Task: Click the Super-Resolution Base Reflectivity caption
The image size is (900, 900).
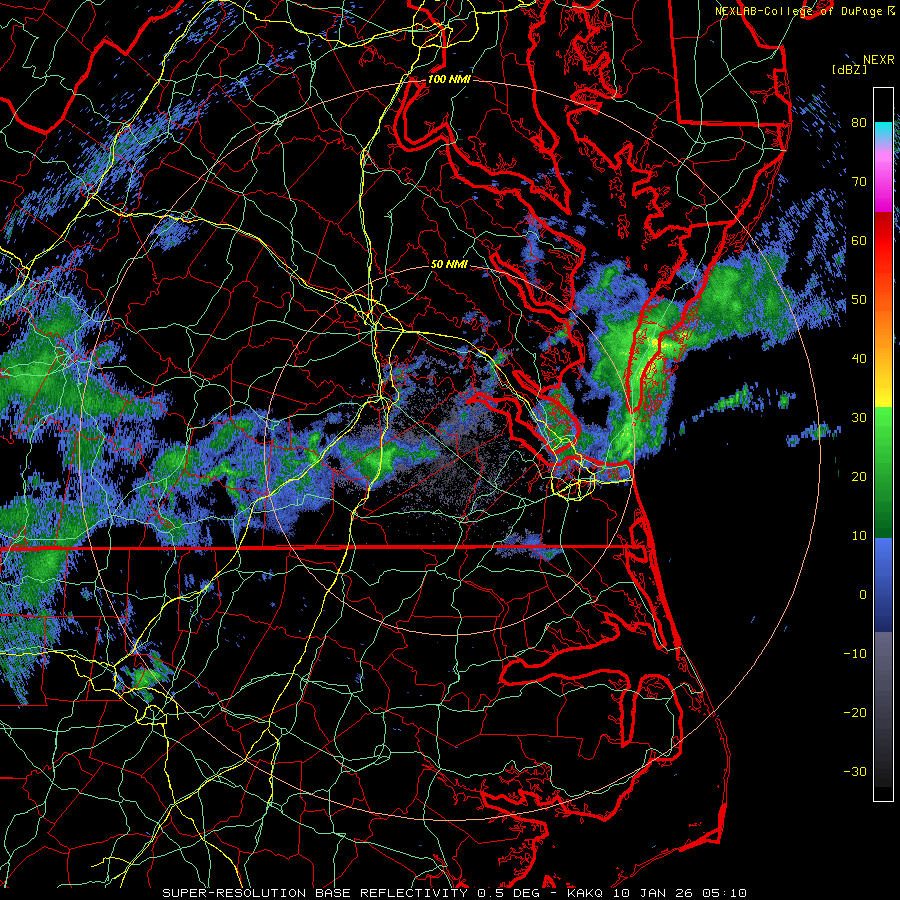Action: 315,893
